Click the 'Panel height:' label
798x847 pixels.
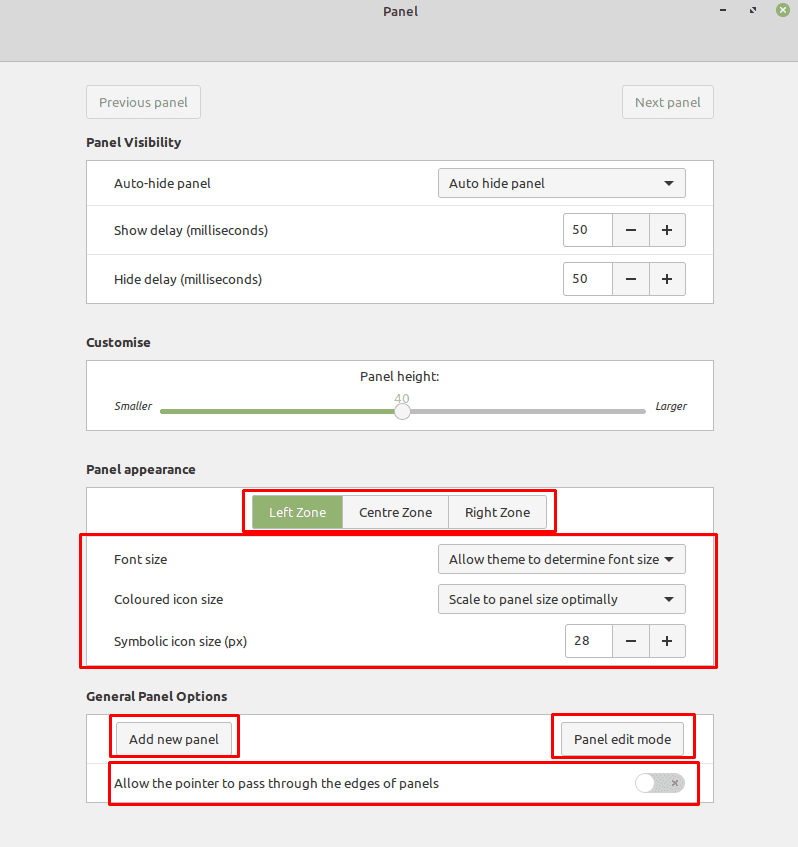pos(399,377)
